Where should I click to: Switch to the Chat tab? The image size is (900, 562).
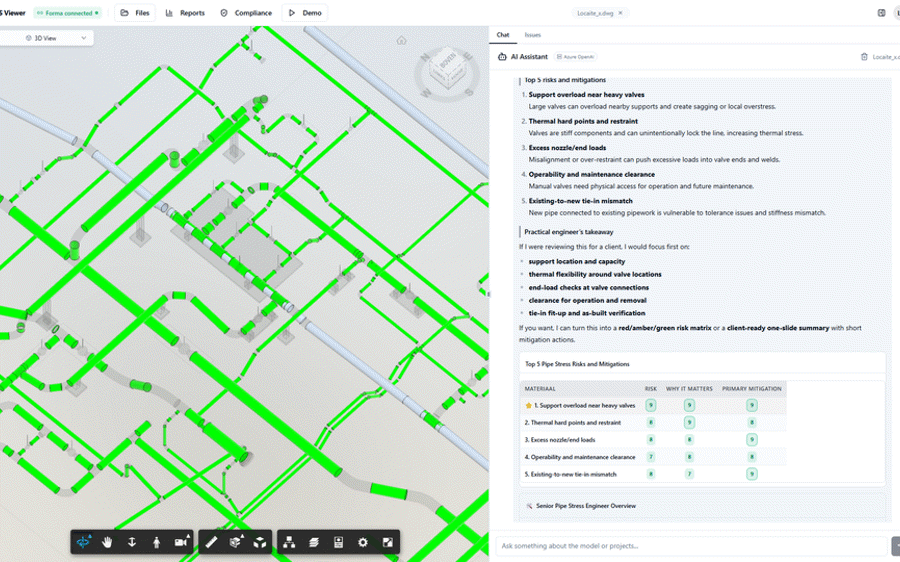pos(503,35)
